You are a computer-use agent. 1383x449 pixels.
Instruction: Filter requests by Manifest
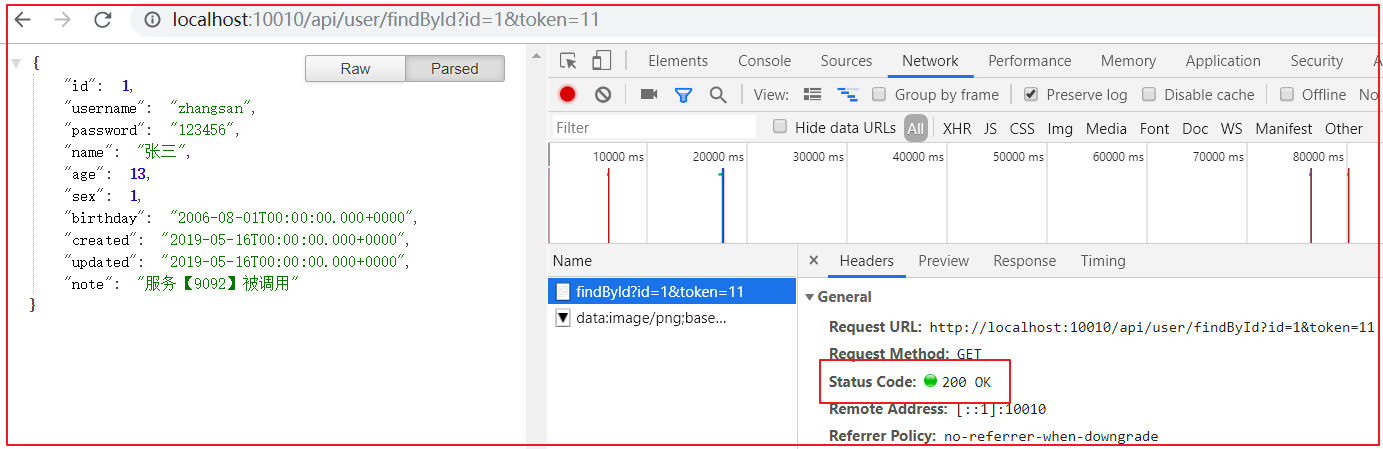(x=1284, y=128)
